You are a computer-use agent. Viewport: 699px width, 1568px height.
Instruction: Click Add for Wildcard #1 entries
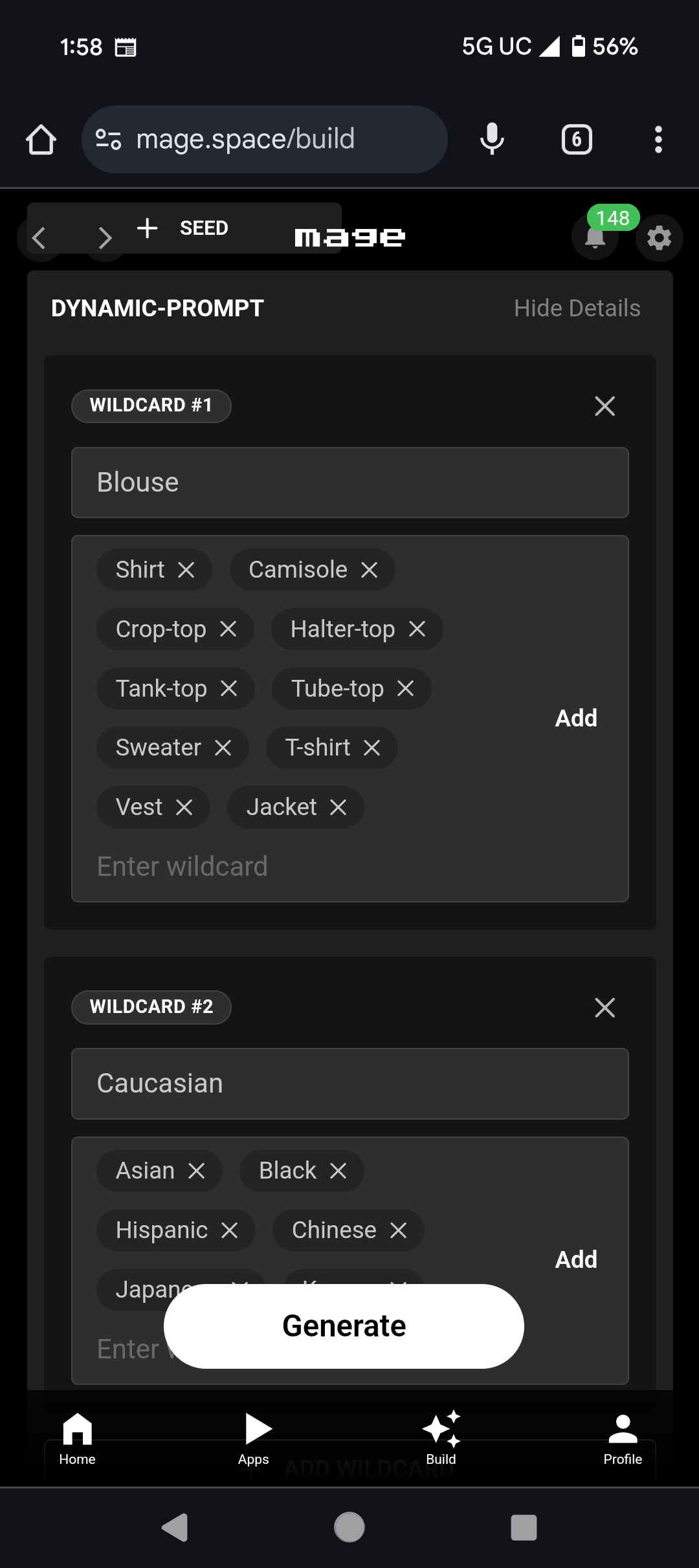(576, 718)
